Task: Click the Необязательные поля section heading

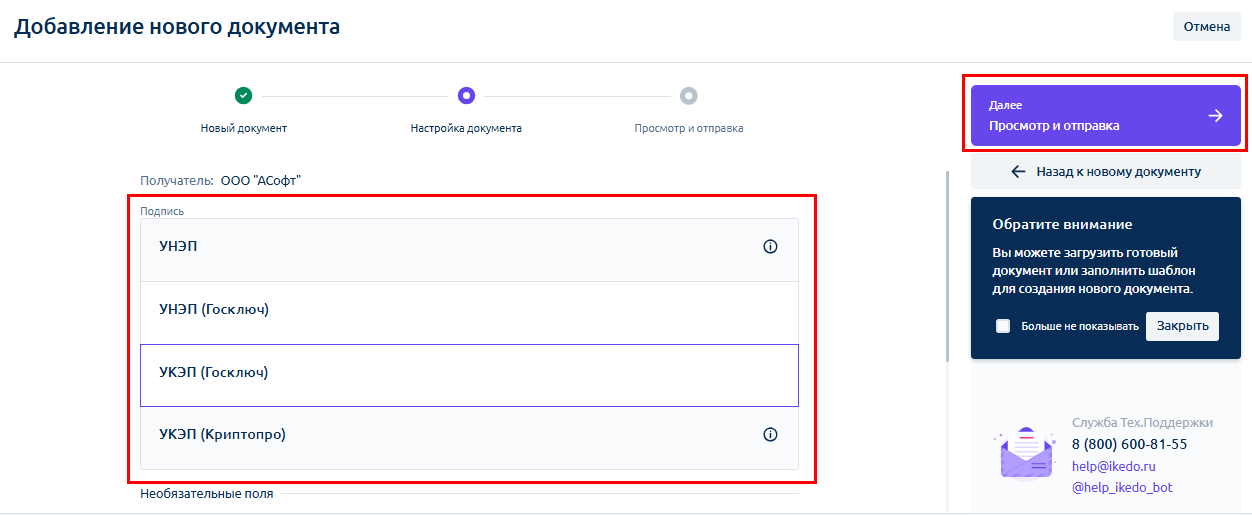Action: coord(207,493)
